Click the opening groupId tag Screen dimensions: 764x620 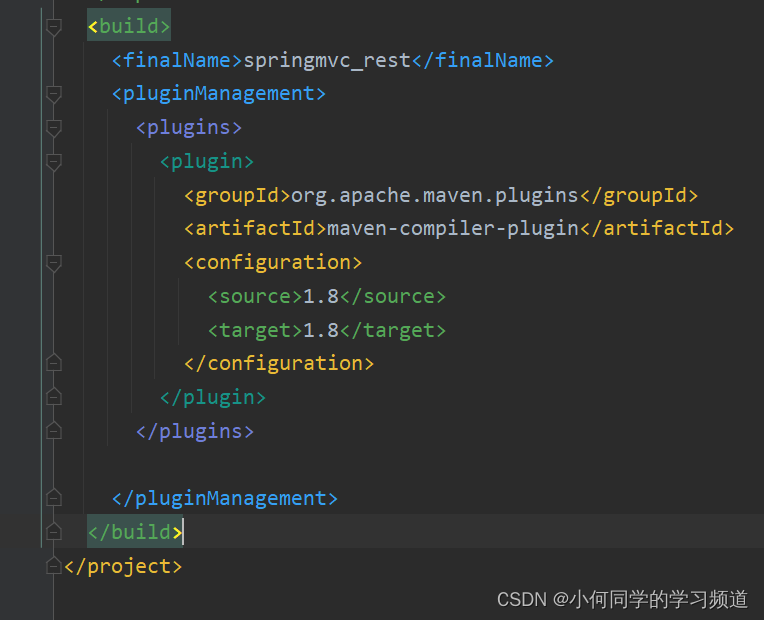pos(237,196)
